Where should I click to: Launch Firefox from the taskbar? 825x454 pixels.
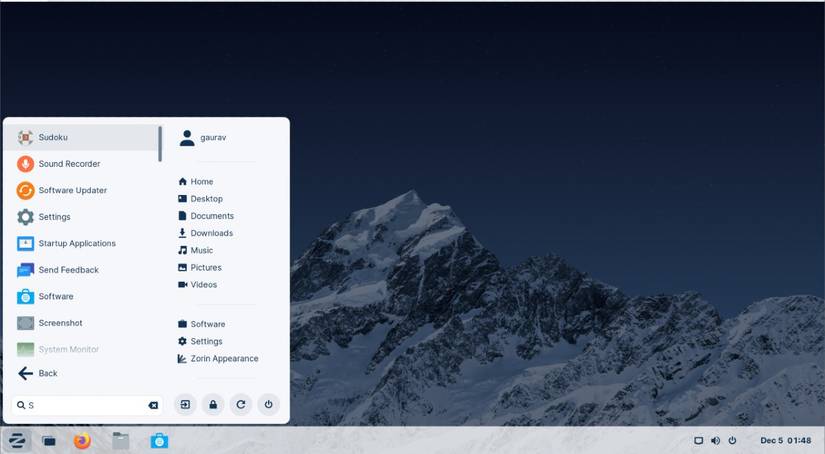pos(82,441)
